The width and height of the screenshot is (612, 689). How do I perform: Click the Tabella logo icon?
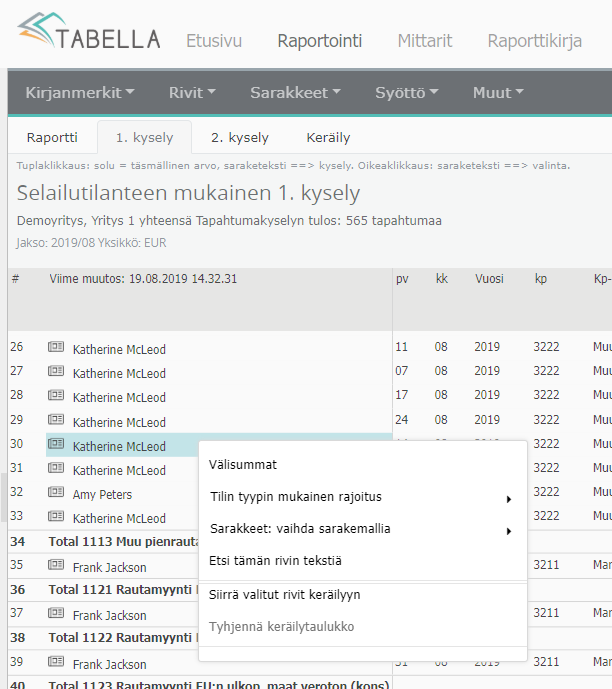(x=36, y=36)
